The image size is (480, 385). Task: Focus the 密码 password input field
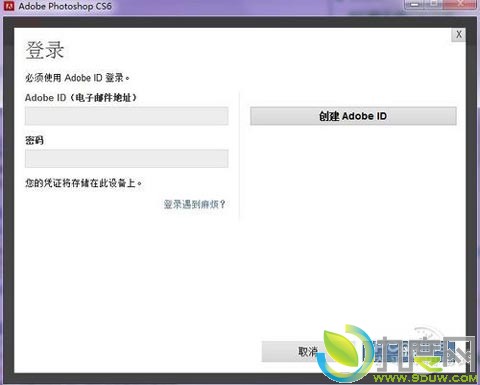pyautogui.click(x=126, y=158)
